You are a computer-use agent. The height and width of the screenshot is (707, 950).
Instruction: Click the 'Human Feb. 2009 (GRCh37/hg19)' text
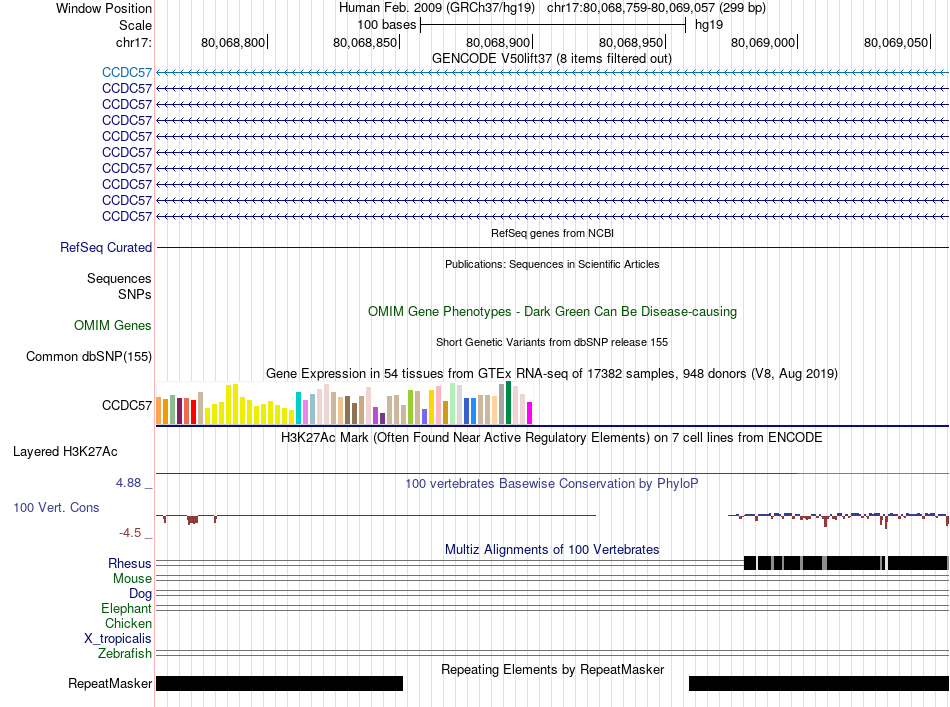[x=437, y=8]
